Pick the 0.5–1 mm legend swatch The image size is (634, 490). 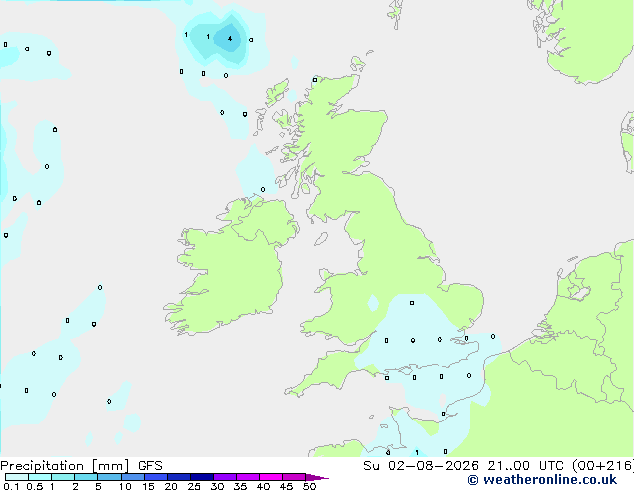[40, 477]
